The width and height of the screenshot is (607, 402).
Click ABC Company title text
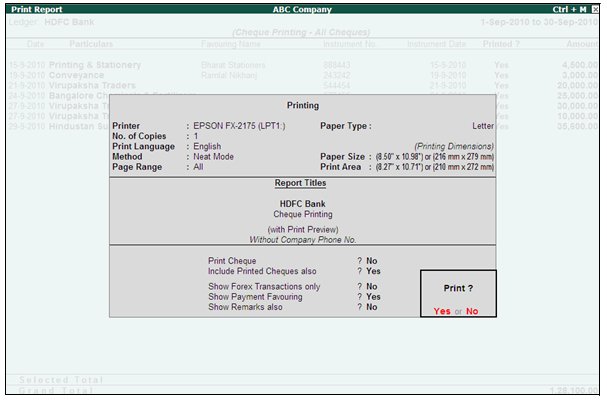(x=302, y=9)
